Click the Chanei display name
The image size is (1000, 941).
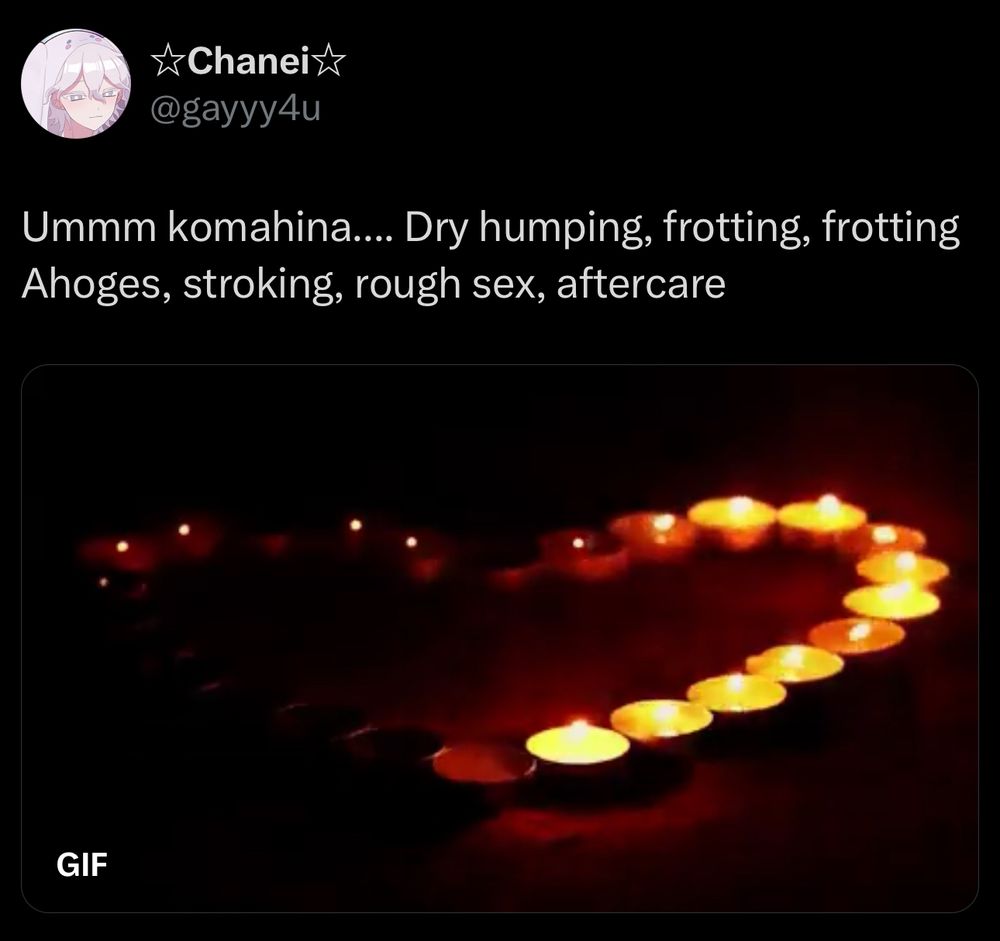[x=248, y=62]
